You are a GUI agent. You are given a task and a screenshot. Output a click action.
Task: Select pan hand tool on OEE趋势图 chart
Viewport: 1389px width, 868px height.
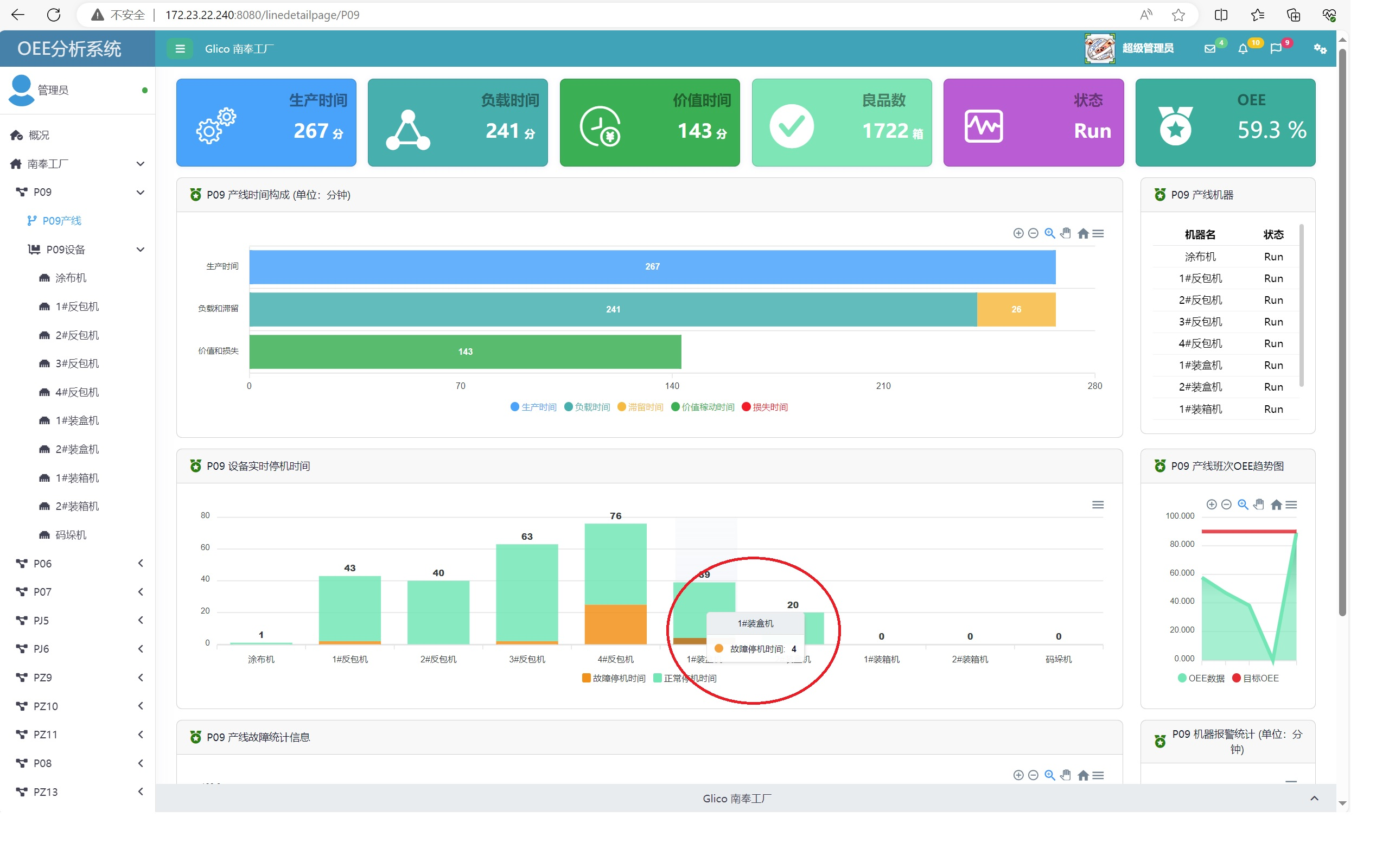[1258, 504]
